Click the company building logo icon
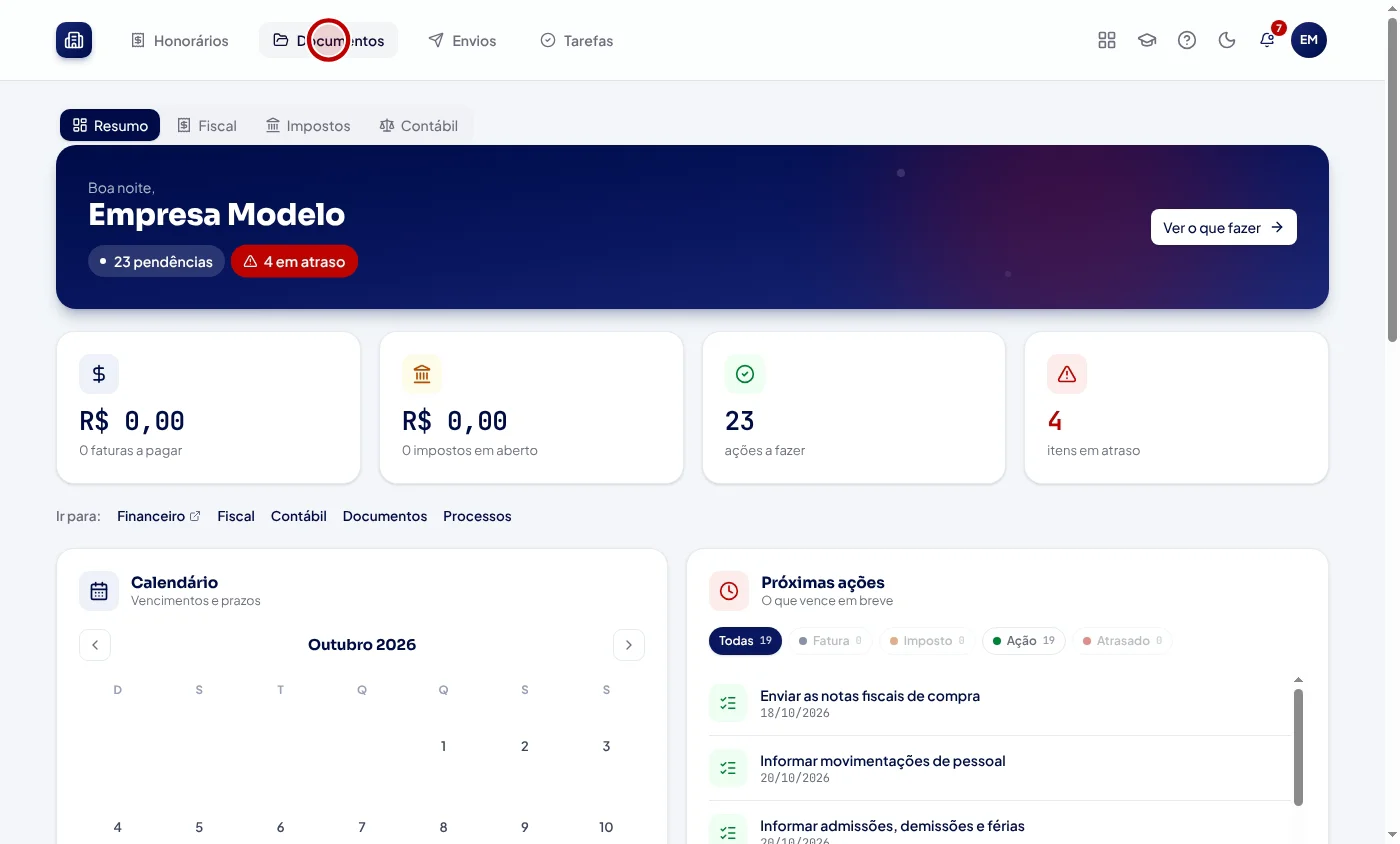The width and height of the screenshot is (1400, 844). (74, 40)
